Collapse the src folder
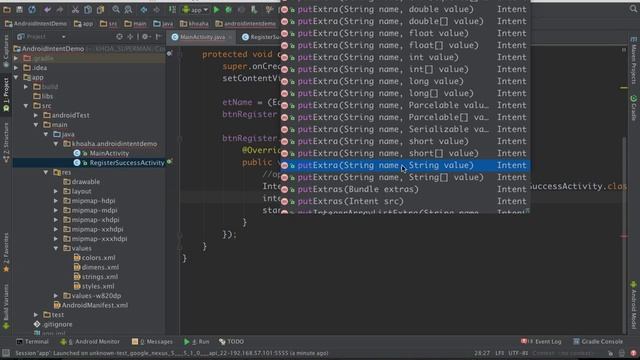This screenshot has height=360, width=640. (26, 106)
